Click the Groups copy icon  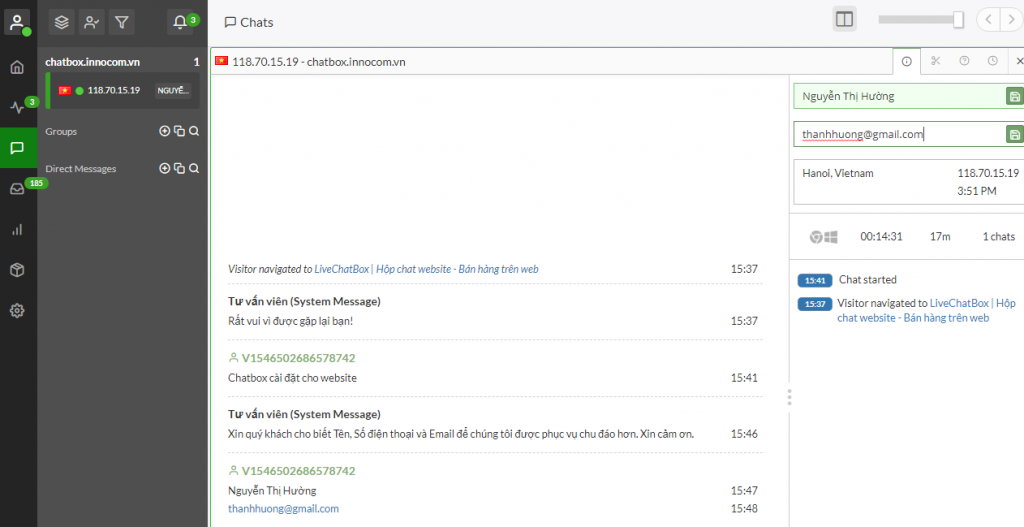(x=180, y=131)
